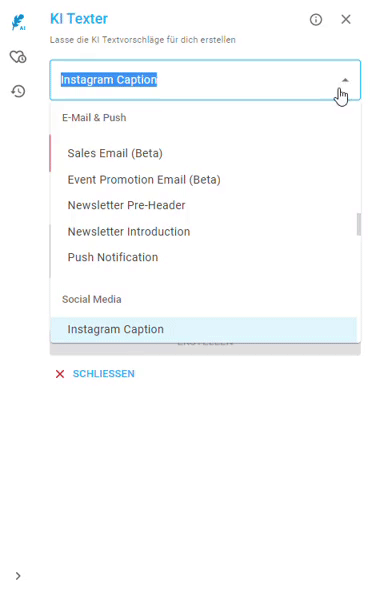370x592 pixels.
Task: Expand the sidebar with bottom chevron
Action: (x=18, y=576)
